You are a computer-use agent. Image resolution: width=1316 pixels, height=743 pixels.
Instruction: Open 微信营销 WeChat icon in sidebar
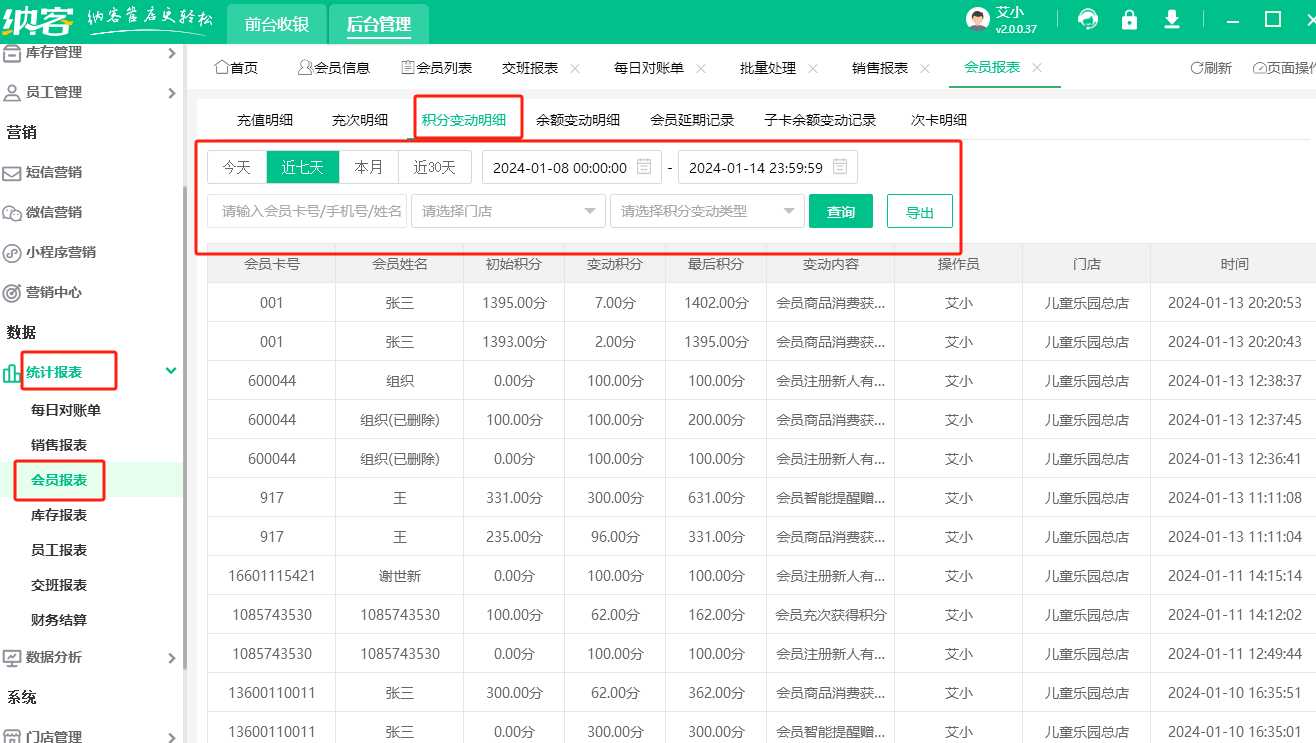12,213
